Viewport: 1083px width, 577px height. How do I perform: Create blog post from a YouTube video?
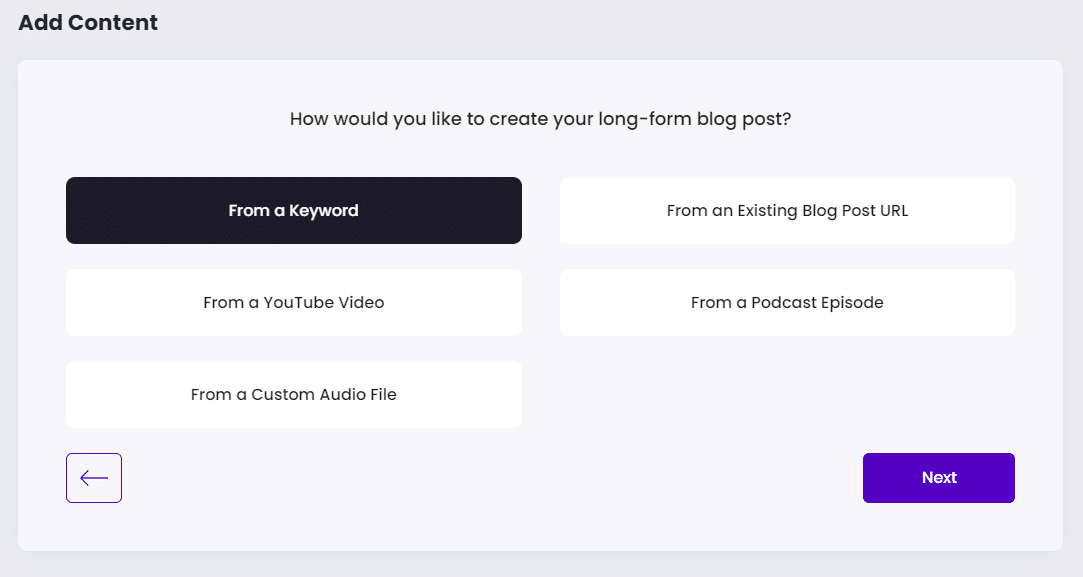294,302
